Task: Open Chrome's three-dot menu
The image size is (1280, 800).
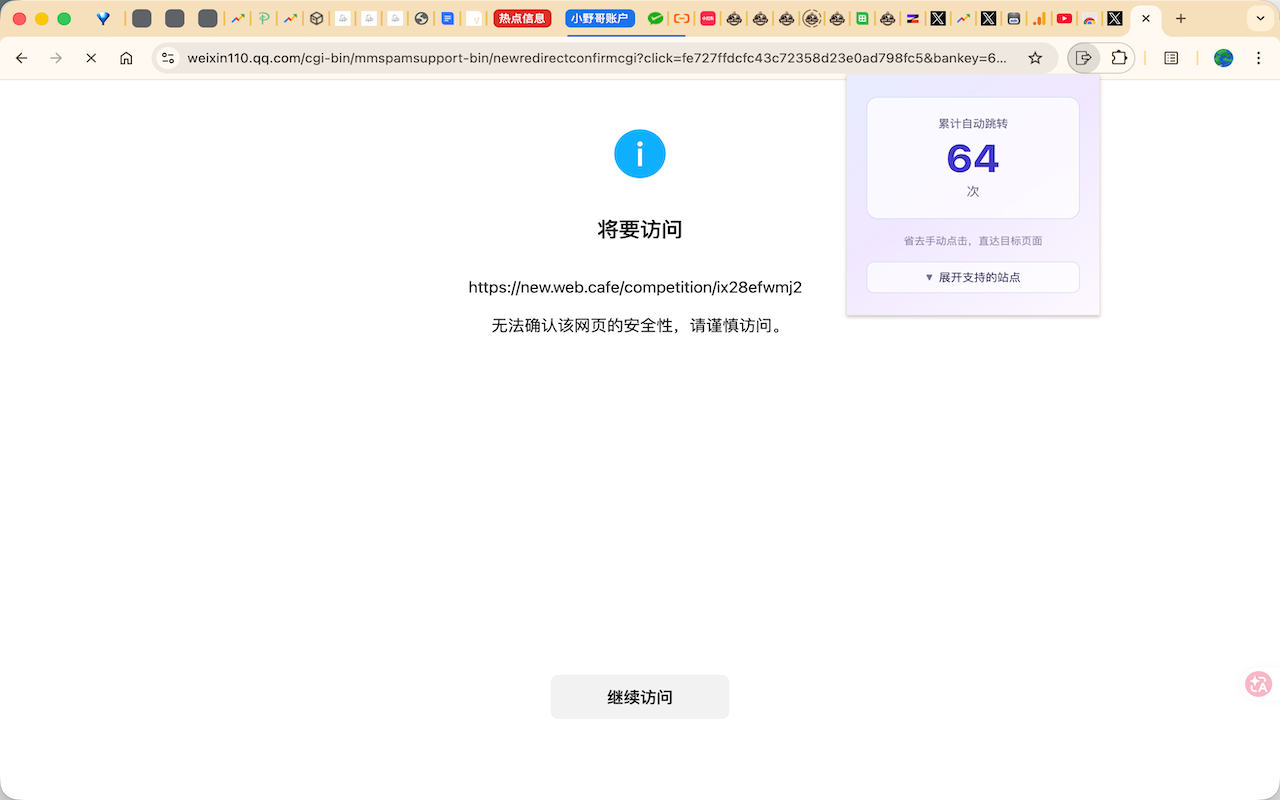Action: coord(1258,58)
